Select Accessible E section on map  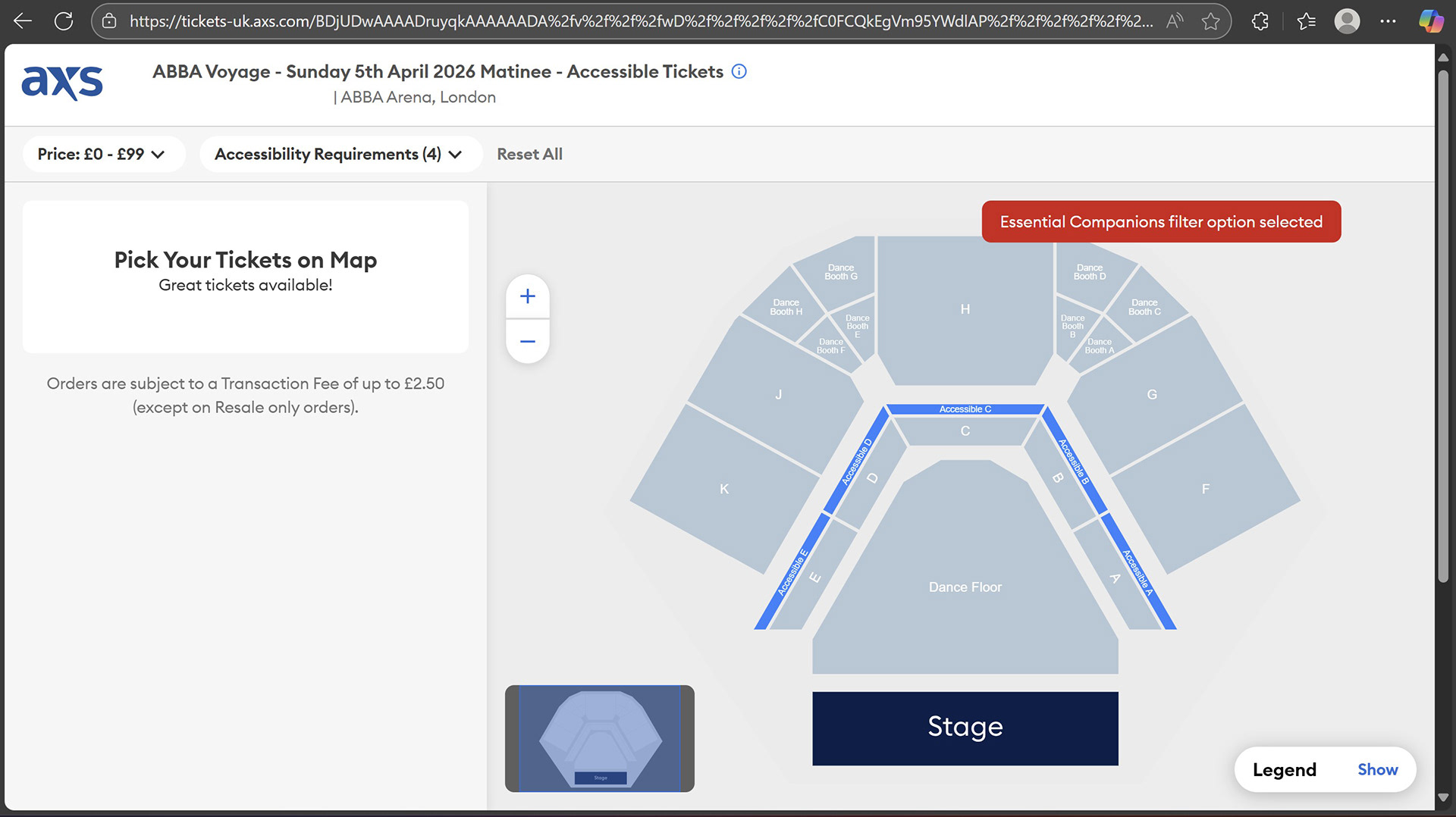click(x=792, y=573)
